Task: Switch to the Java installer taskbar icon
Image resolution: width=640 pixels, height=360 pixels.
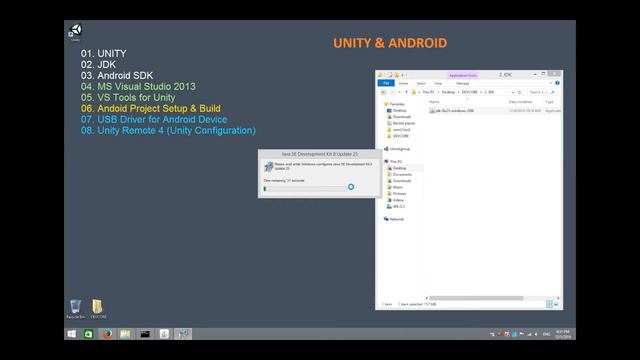Action: tap(164, 334)
